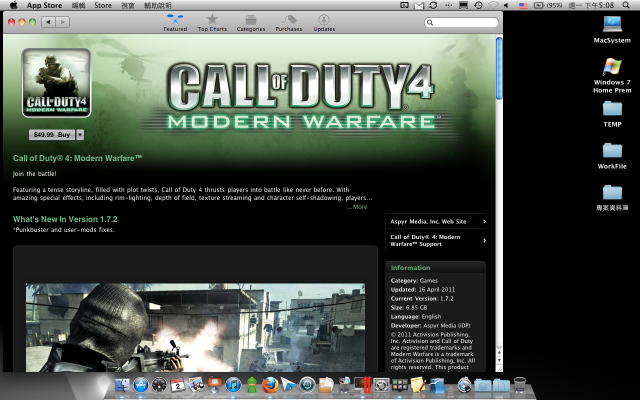The height and width of the screenshot is (400, 640).
Task: Open the US flag input source menu
Action: click(523, 5)
